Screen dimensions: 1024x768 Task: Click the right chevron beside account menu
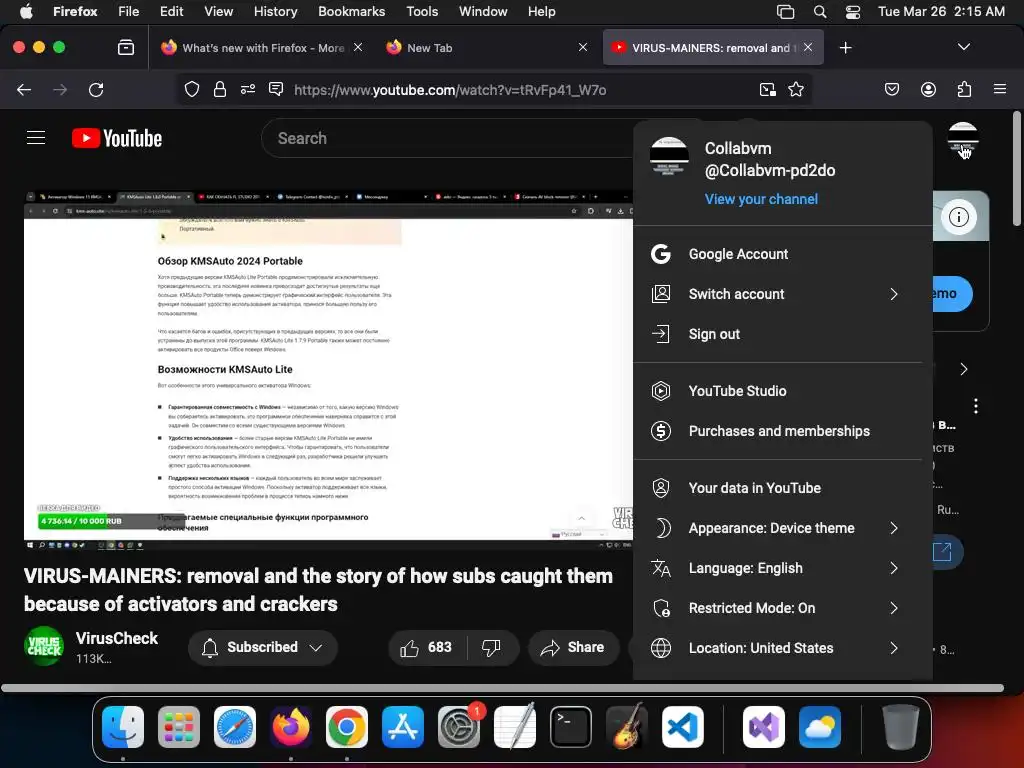click(963, 369)
